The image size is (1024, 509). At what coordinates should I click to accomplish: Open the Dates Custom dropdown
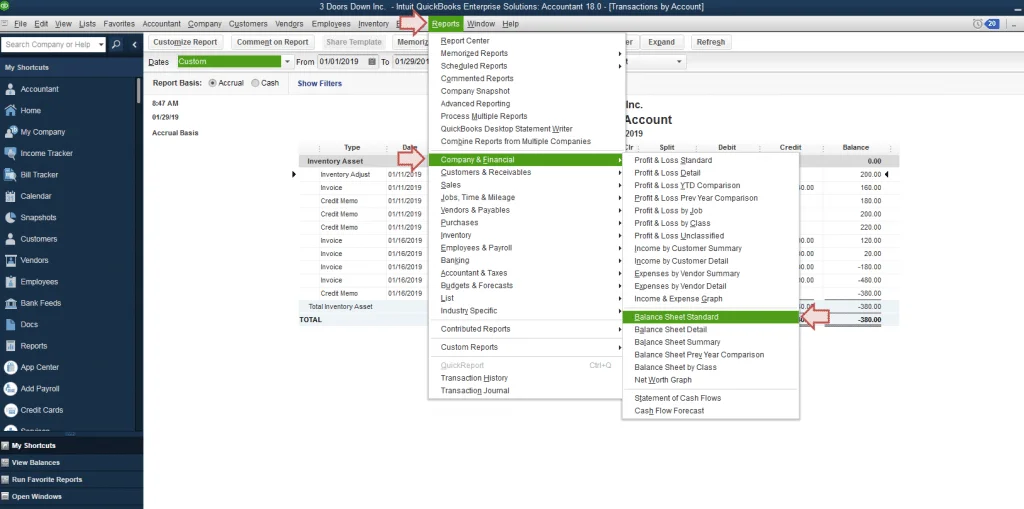[287, 62]
